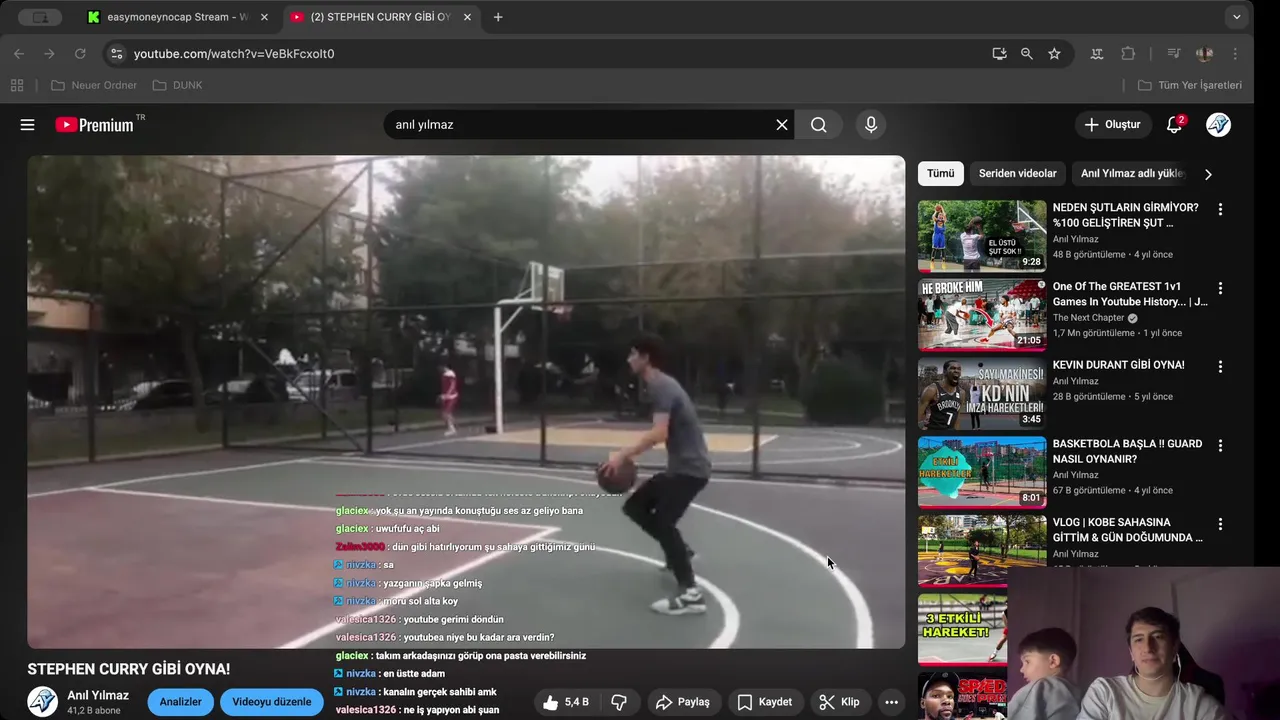Open the YouTube account avatar menu
The width and height of the screenshot is (1280, 720).
coord(1218,125)
